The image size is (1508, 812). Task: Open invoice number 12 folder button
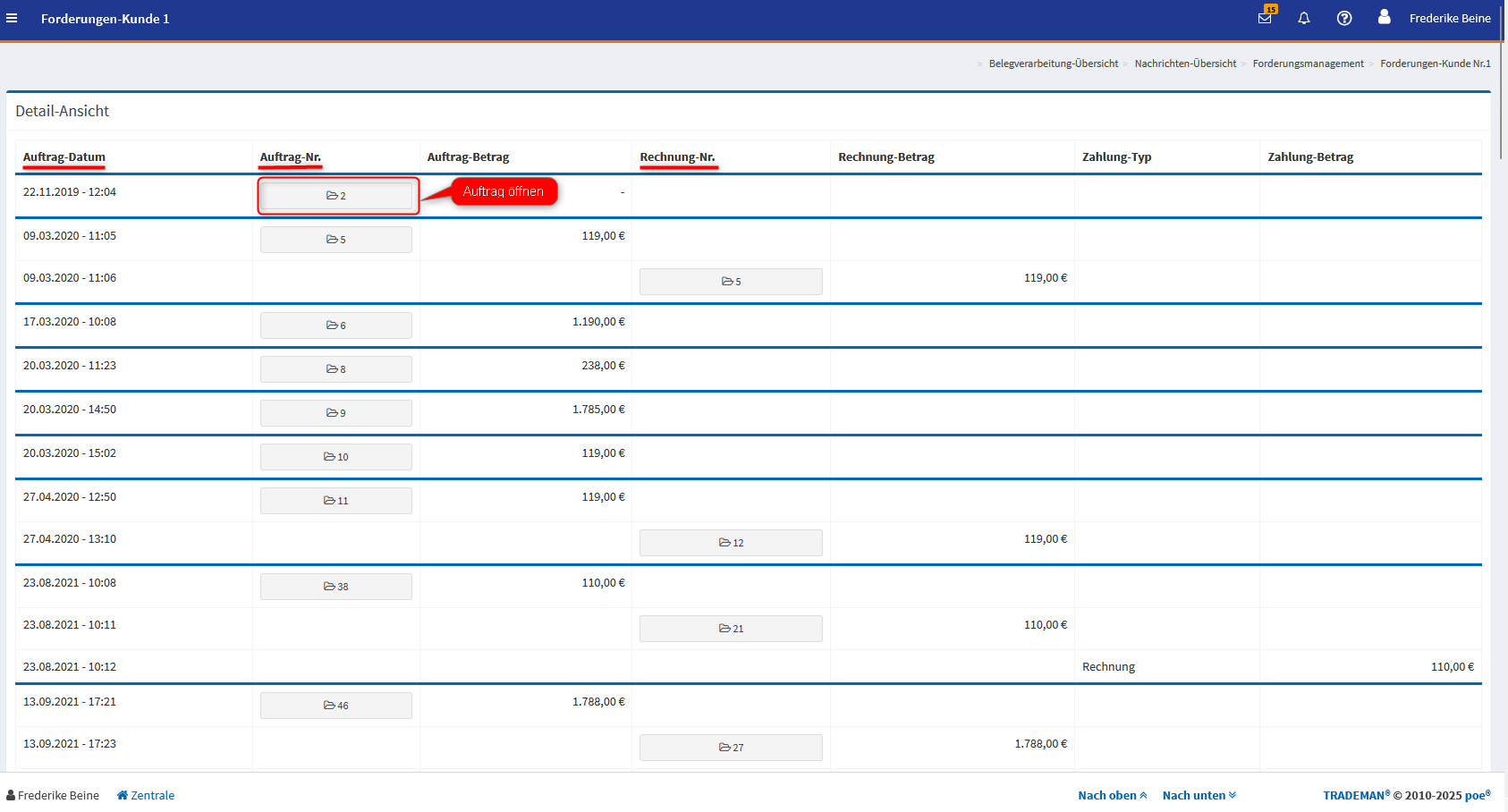[x=731, y=543]
